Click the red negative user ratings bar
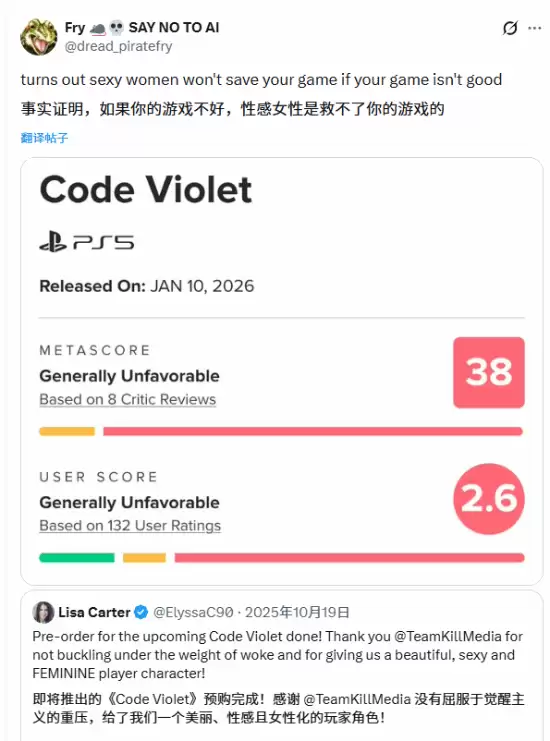The height and width of the screenshot is (741, 550). pyautogui.click(x=349, y=558)
